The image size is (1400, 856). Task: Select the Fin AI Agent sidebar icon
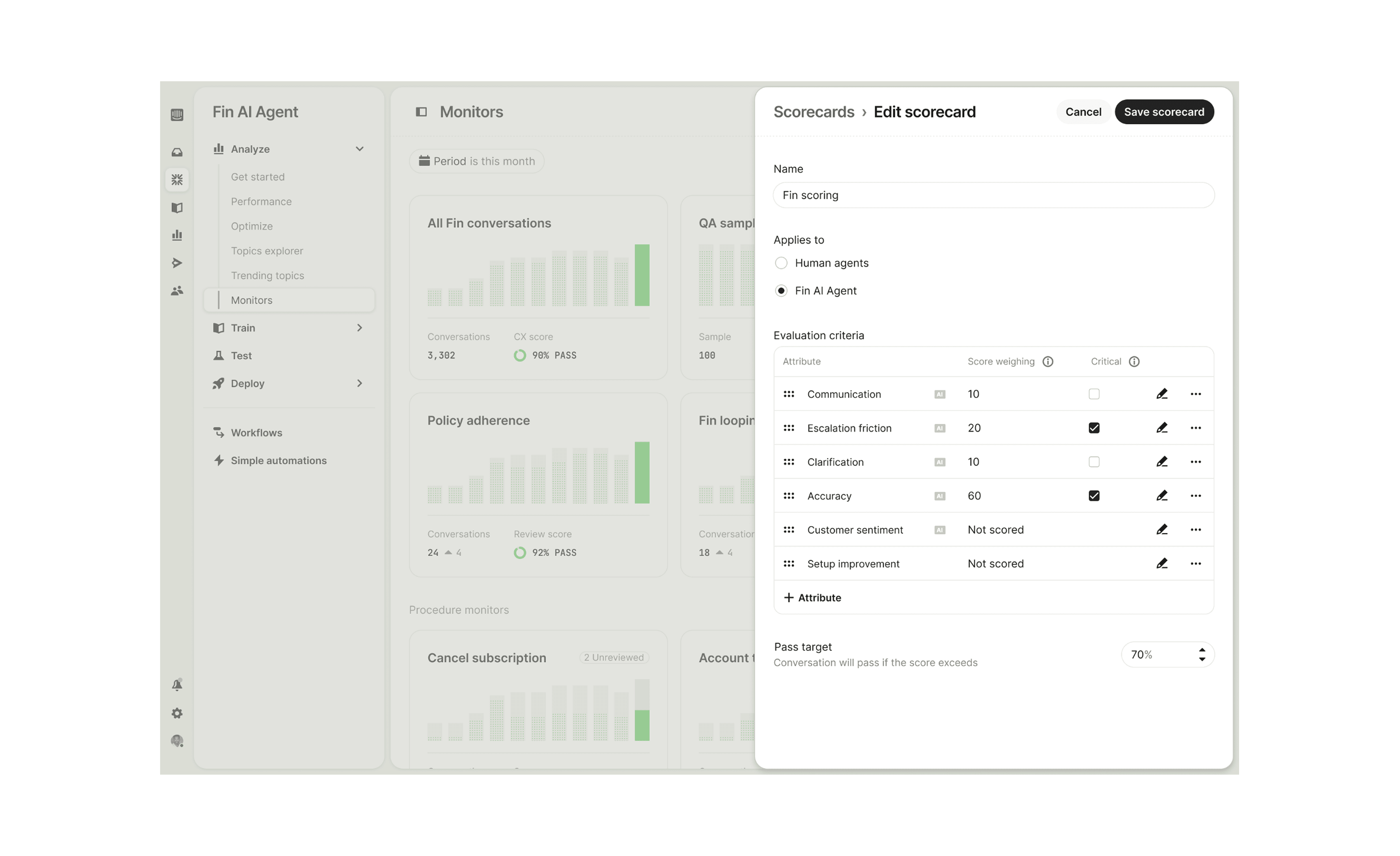tap(177, 179)
